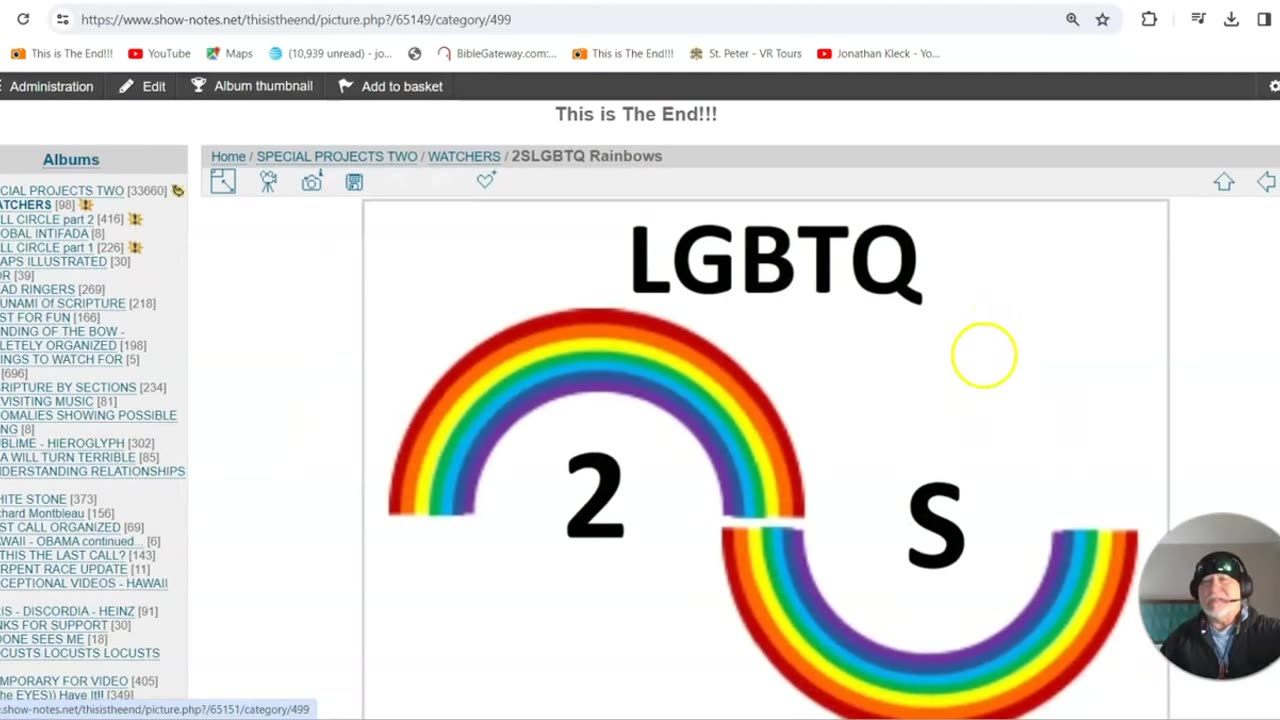
Task: Open the YouTube bookmark
Action: 159,54
